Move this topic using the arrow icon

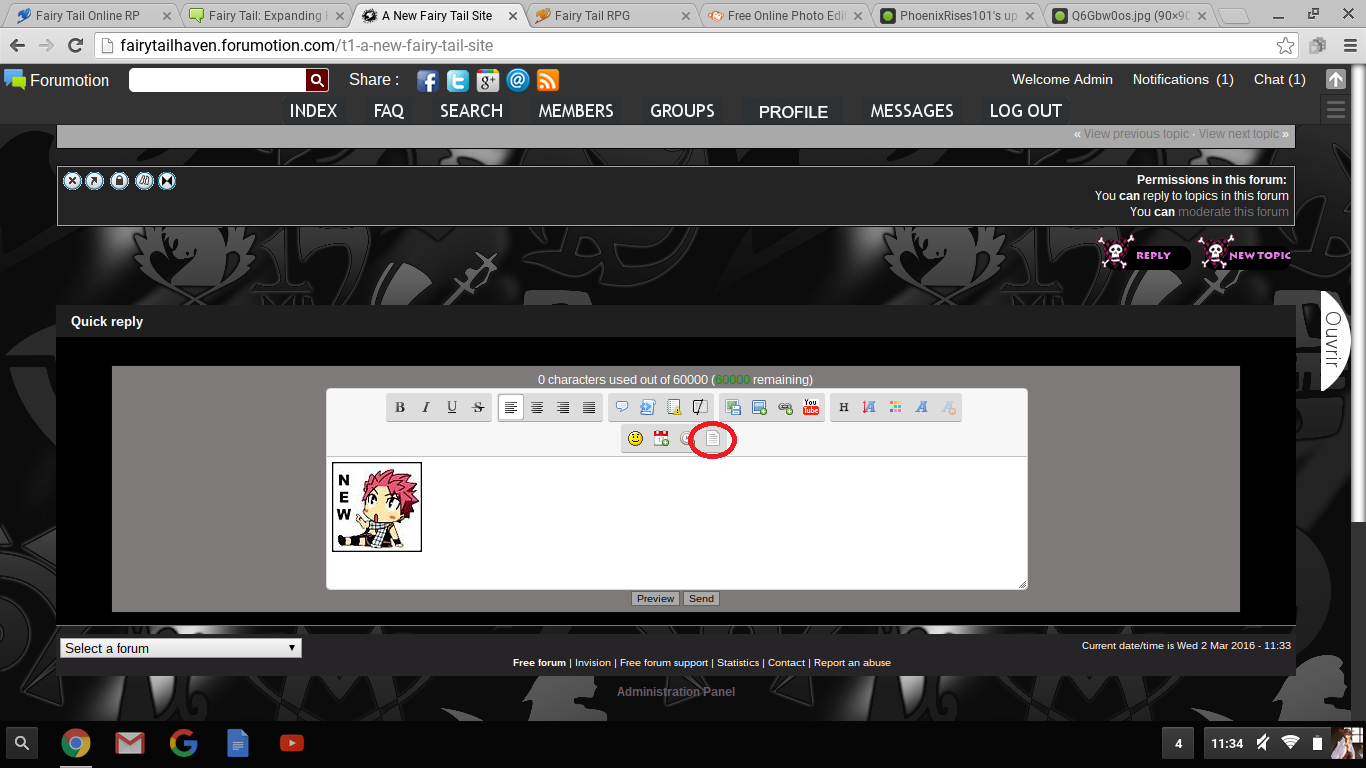94,181
